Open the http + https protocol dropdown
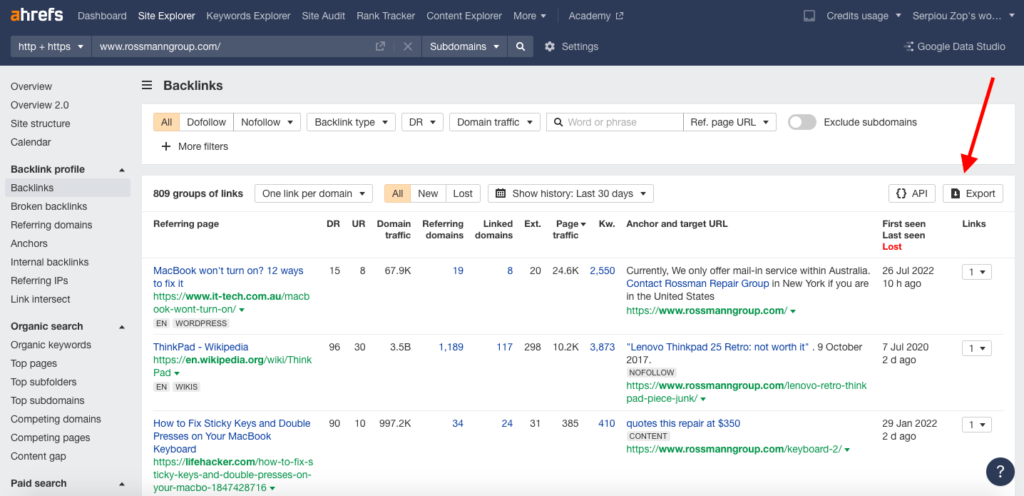The width and height of the screenshot is (1024, 496). pos(51,47)
